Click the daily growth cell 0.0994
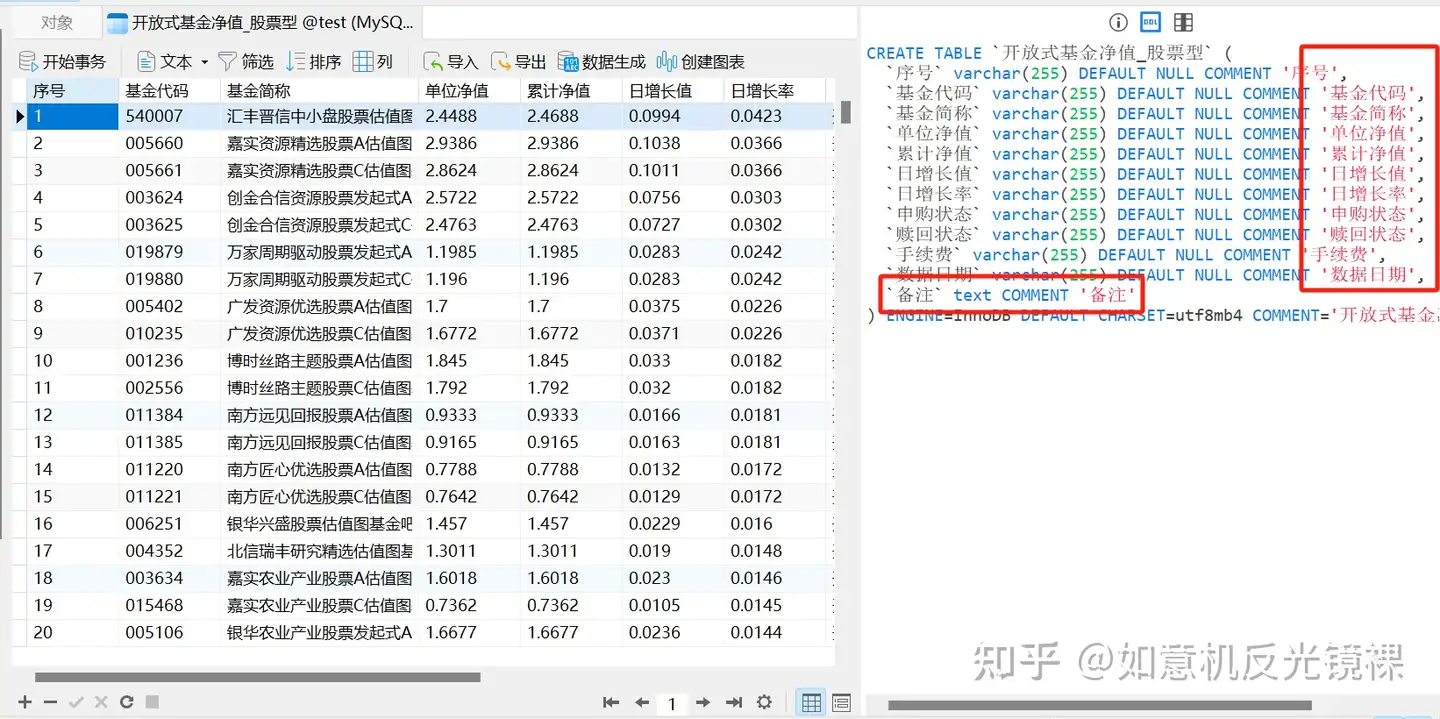The width and height of the screenshot is (1440, 719). 673,116
